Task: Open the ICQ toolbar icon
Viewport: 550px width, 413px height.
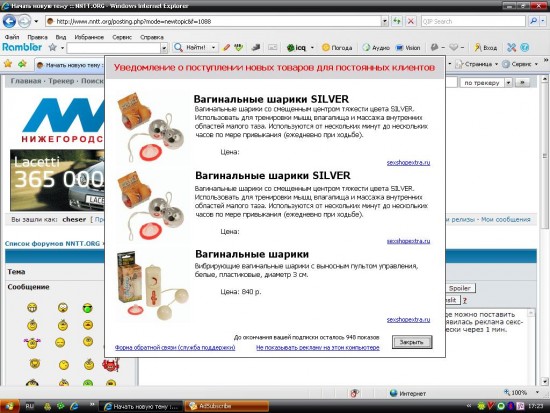Action: (x=296, y=47)
